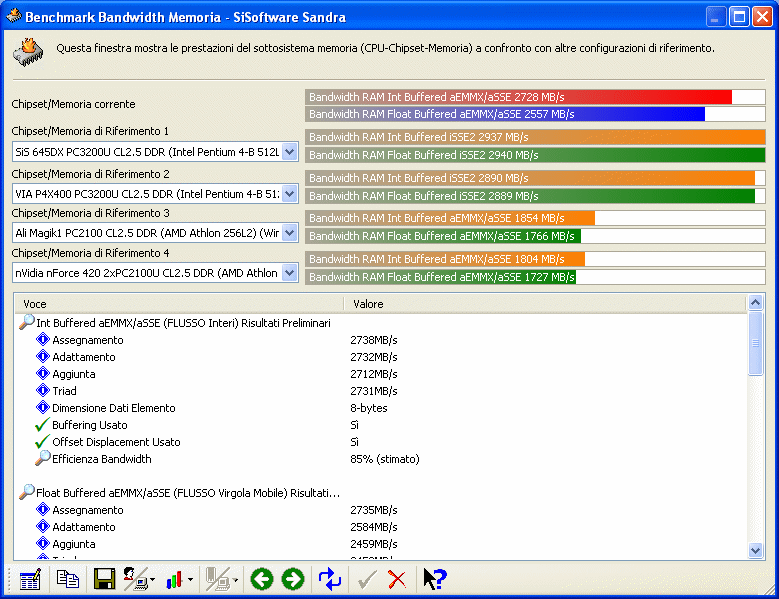Open Riferimento 4 nVidia nForce dropdown arrow
Screen dimensions: 779x599
coord(290,272)
